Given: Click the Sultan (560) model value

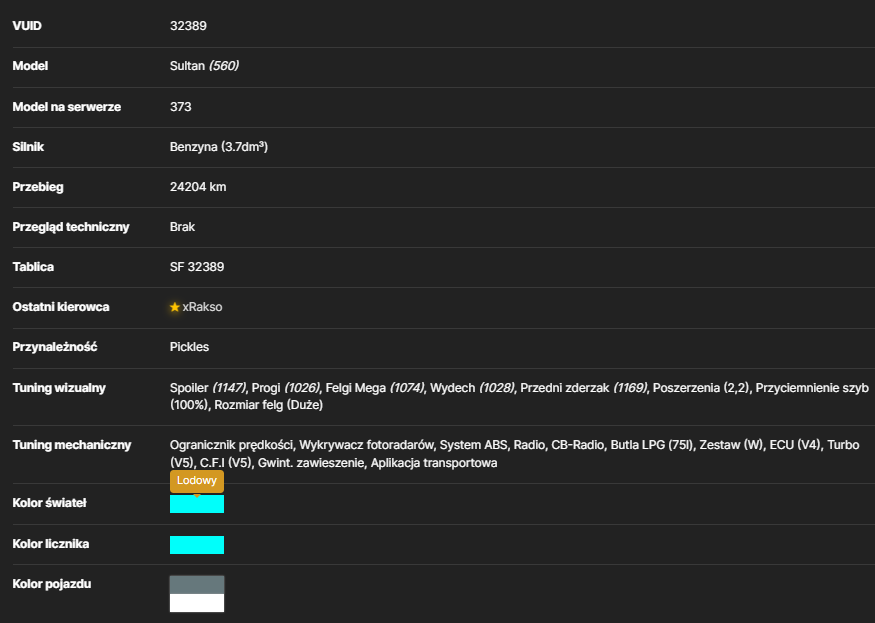Looking at the screenshot, I should (204, 66).
